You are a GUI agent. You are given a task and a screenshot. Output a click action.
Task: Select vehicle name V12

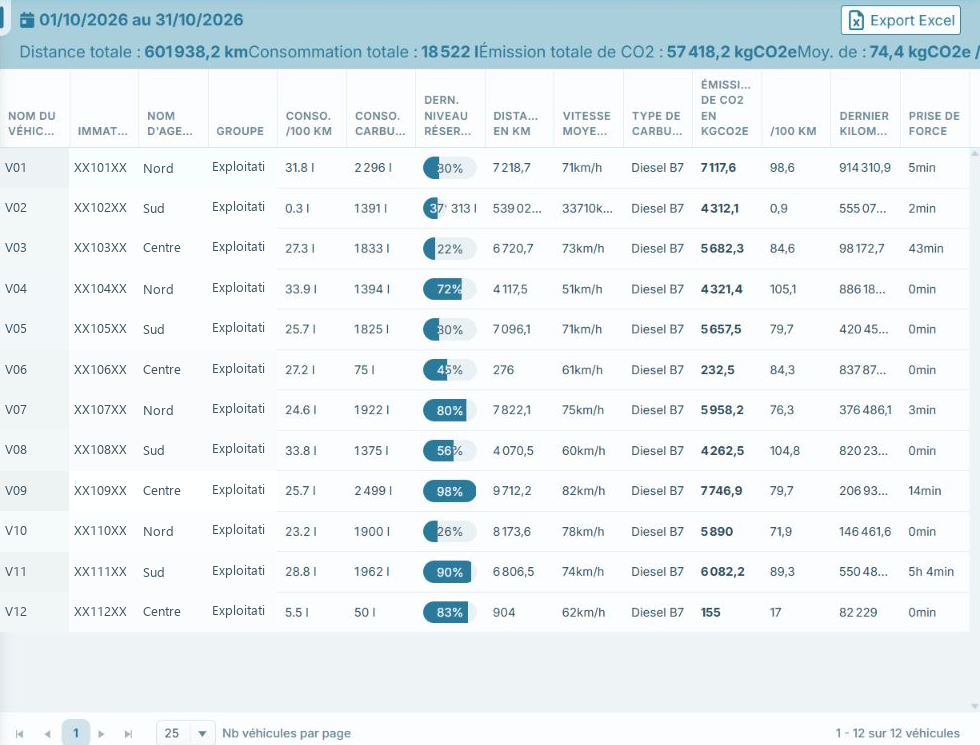tap(16, 611)
